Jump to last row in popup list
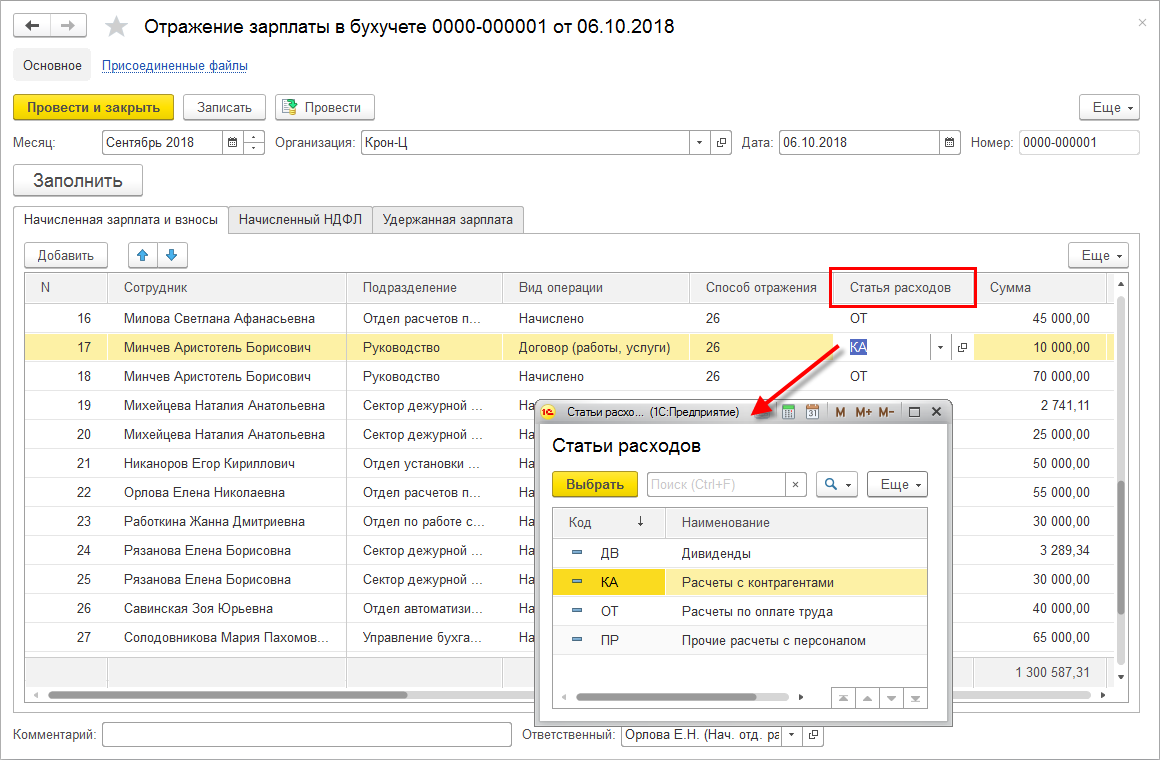 coord(915,699)
